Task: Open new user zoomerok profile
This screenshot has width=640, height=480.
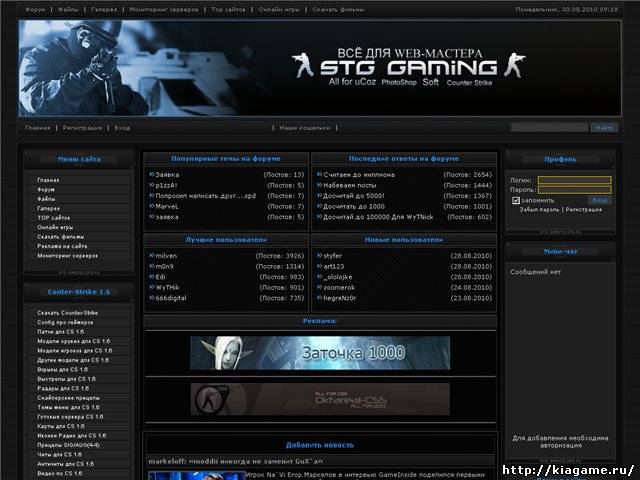Action: tap(339, 288)
